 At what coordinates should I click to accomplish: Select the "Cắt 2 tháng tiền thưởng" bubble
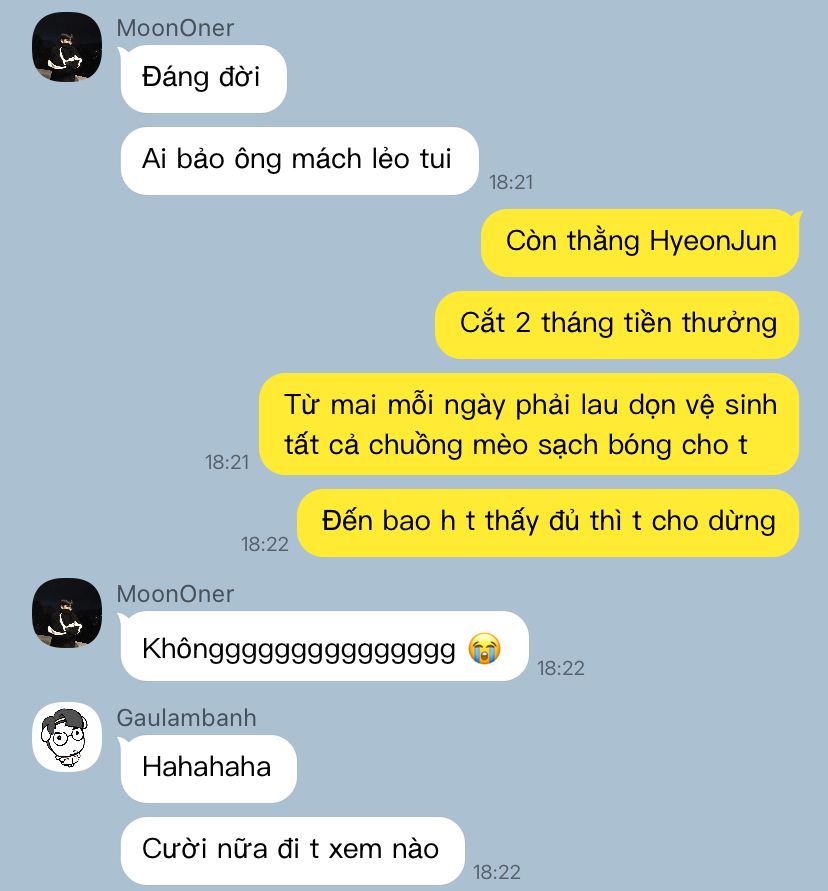pyautogui.click(x=617, y=324)
